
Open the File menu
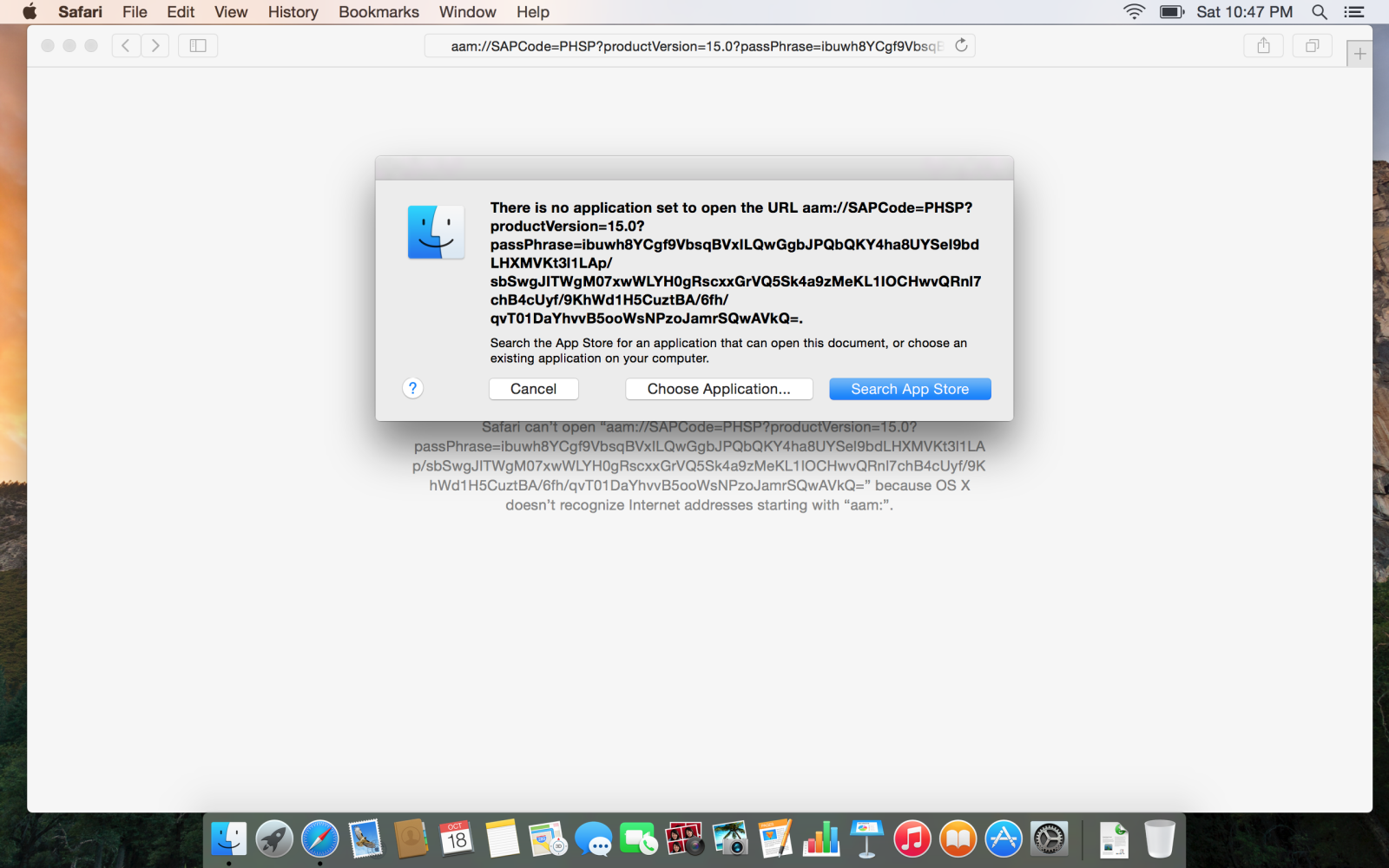pyautogui.click(x=135, y=12)
